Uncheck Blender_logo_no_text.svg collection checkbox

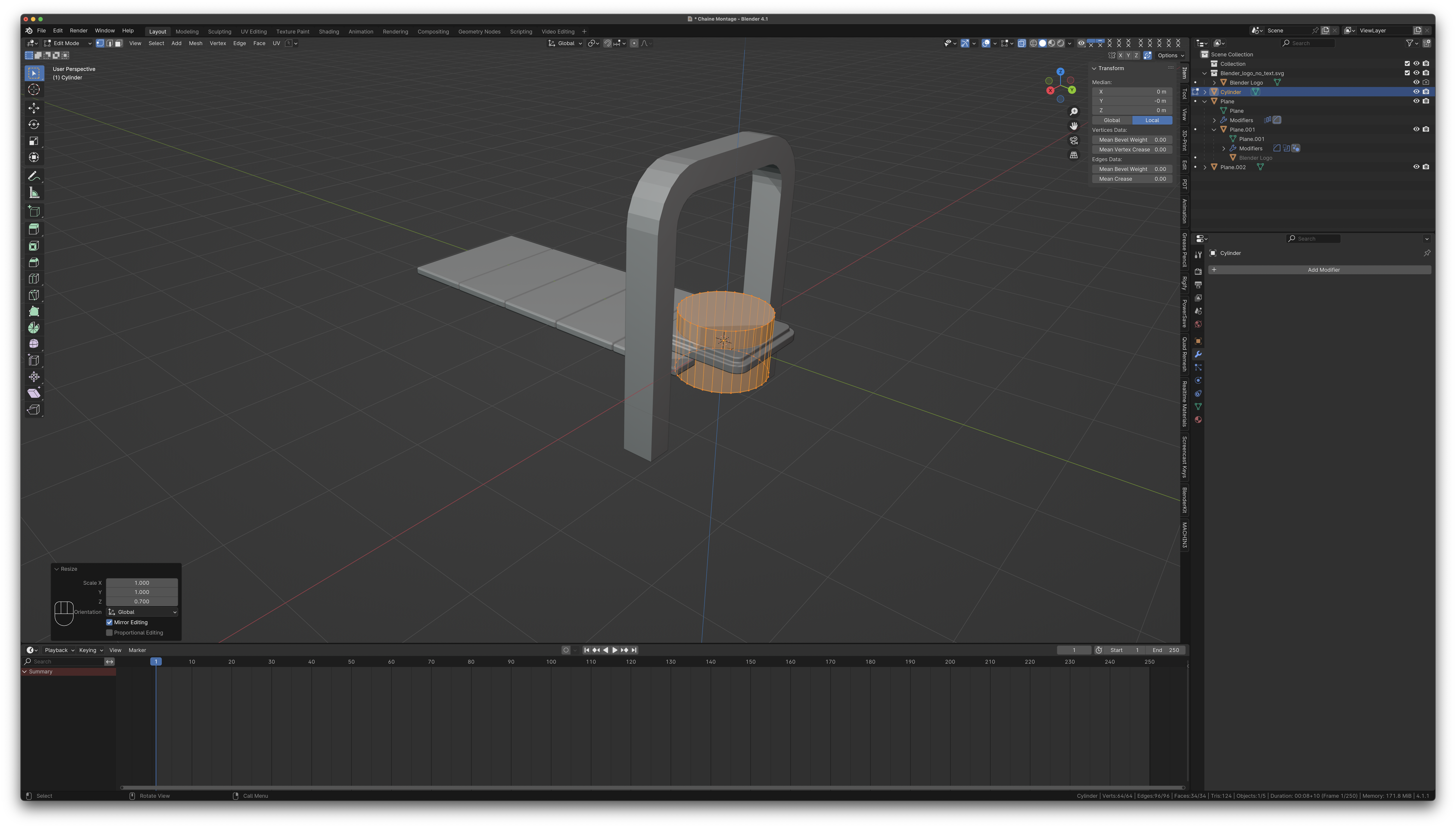pyautogui.click(x=1407, y=73)
